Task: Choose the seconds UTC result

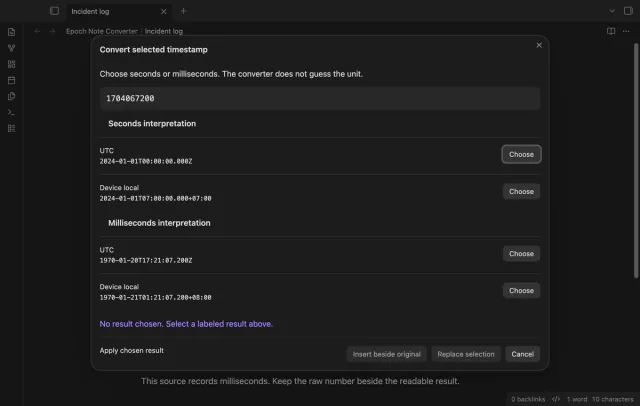Action: [521, 154]
